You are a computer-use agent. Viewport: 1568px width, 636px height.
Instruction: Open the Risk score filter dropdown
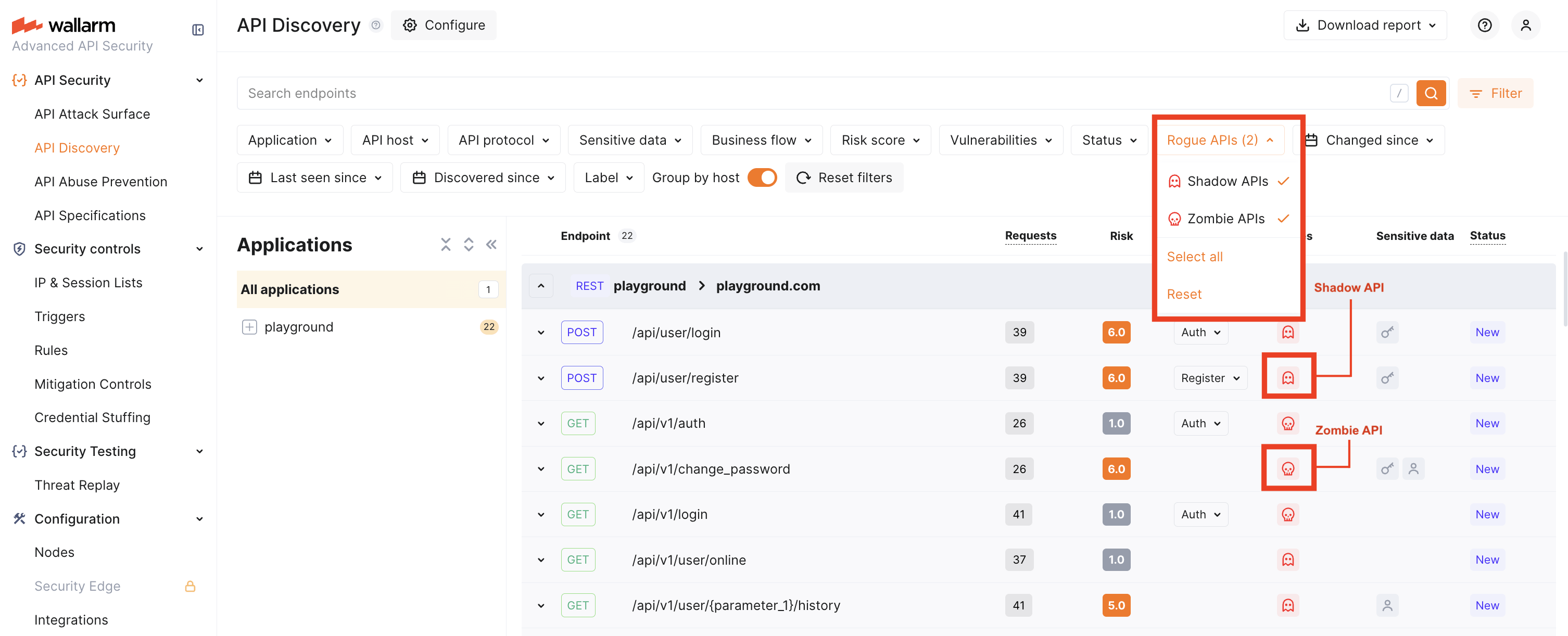[880, 139]
